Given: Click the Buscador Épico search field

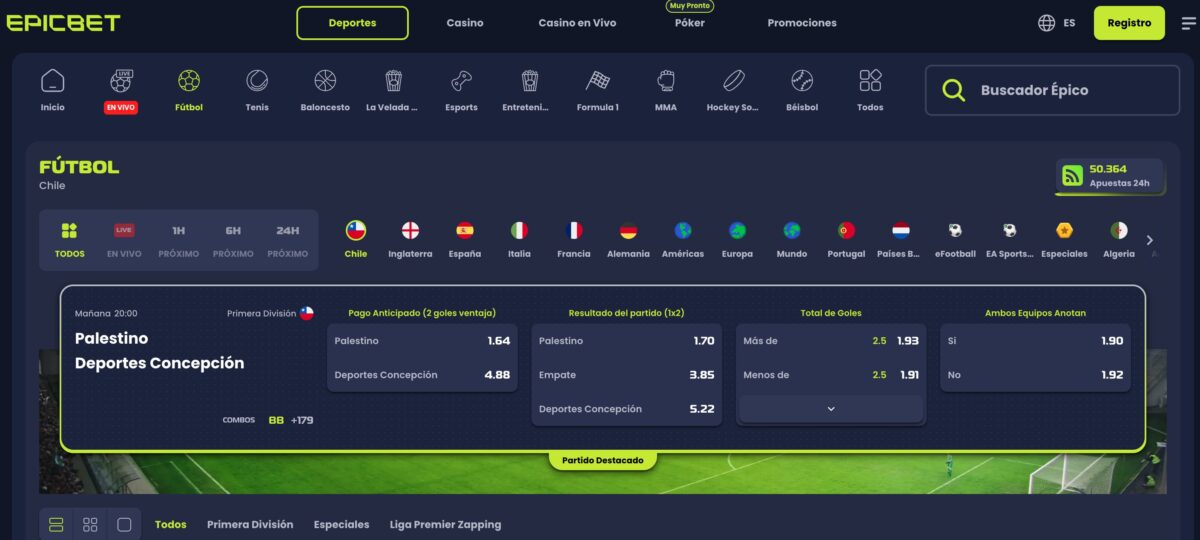Looking at the screenshot, I should pos(1052,90).
